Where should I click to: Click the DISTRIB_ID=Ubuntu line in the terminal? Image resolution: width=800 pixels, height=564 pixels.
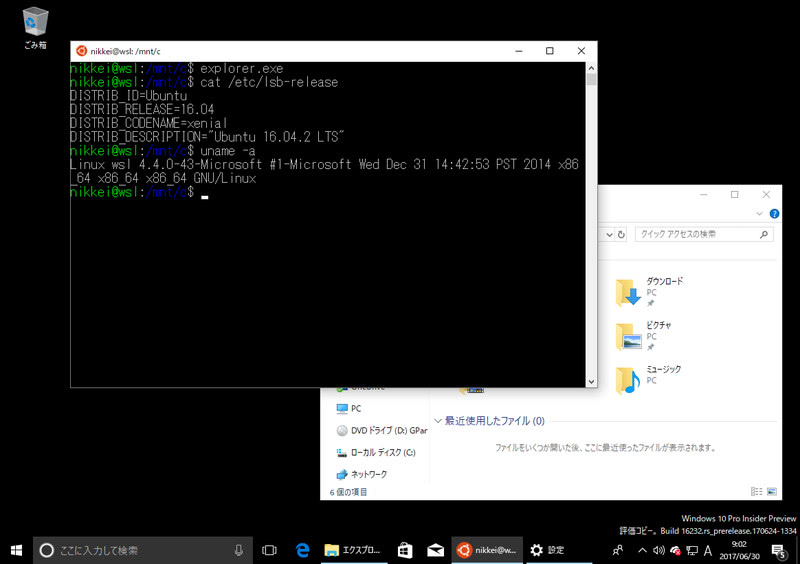129,96
